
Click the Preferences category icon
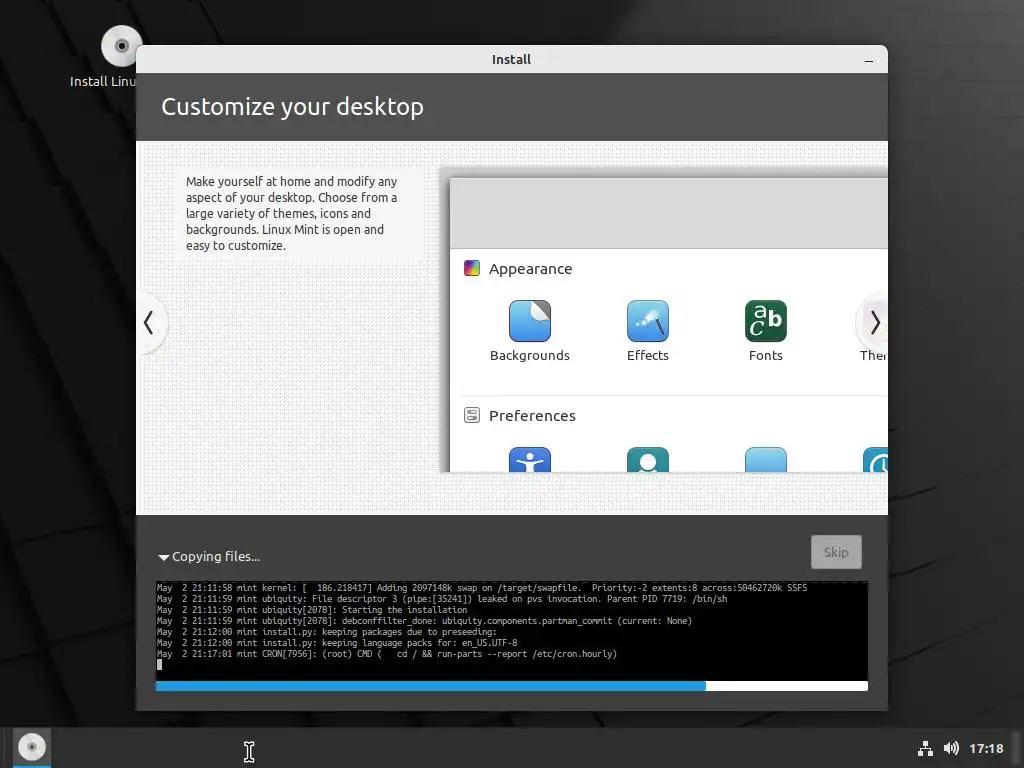(x=472, y=415)
